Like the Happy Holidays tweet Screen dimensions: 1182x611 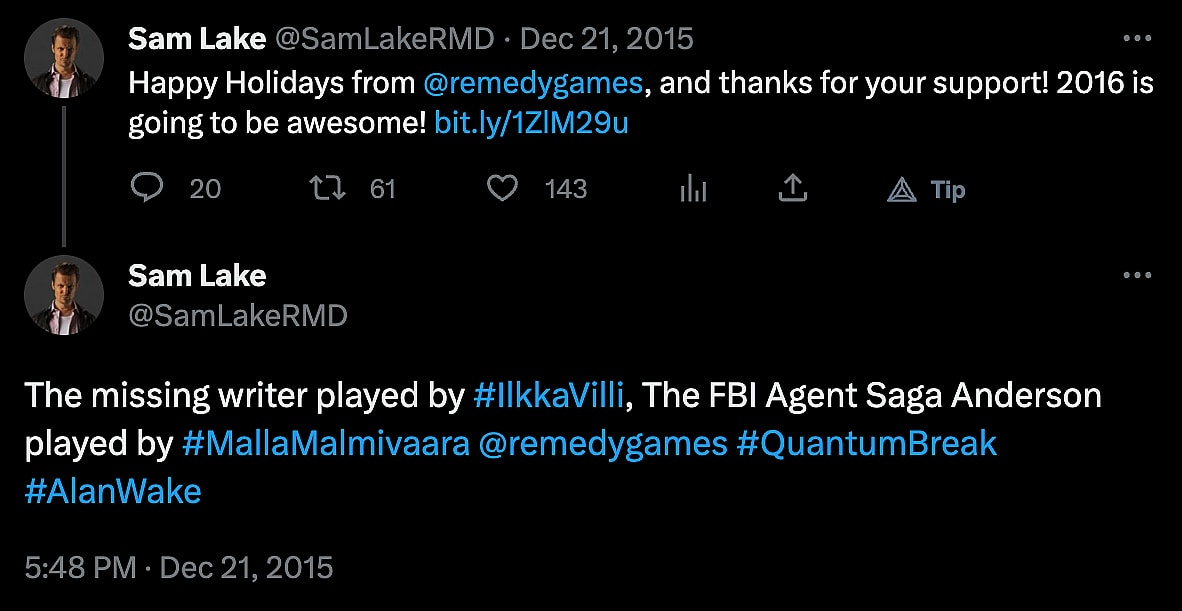tap(501, 188)
